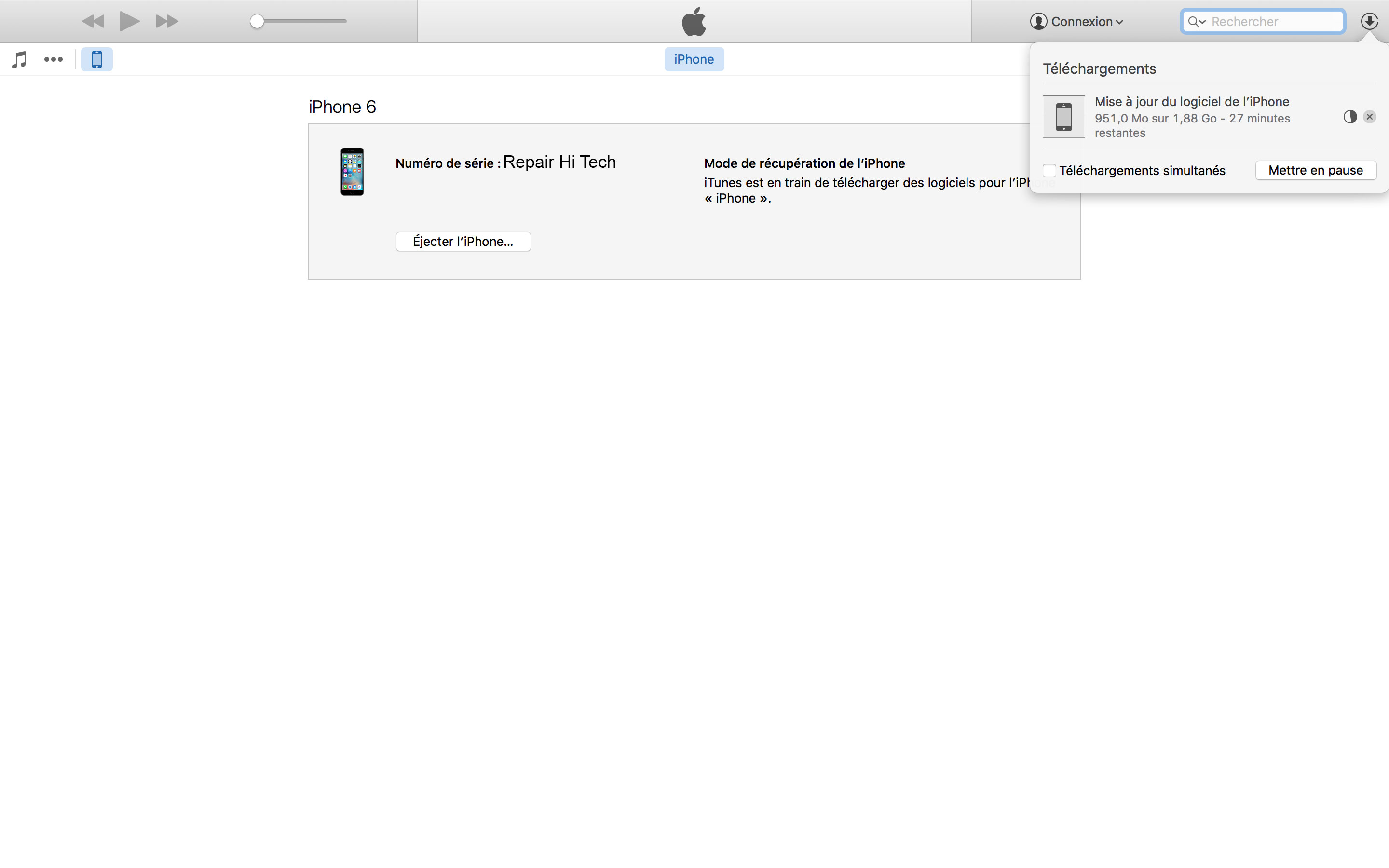
Task: Switch to the iPhone tab
Action: [694, 59]
